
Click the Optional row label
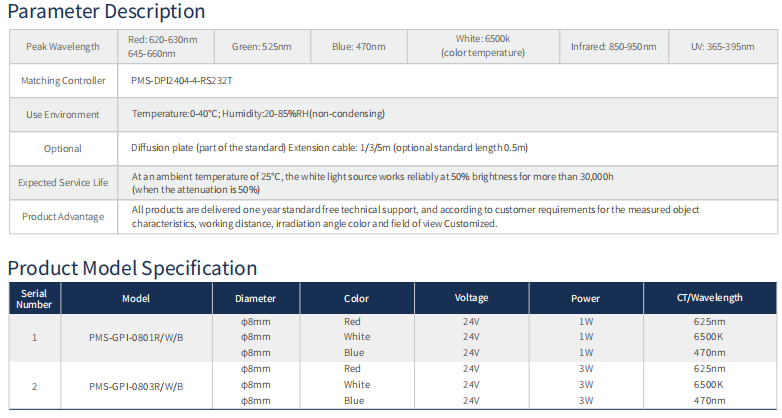pos(63,148)
